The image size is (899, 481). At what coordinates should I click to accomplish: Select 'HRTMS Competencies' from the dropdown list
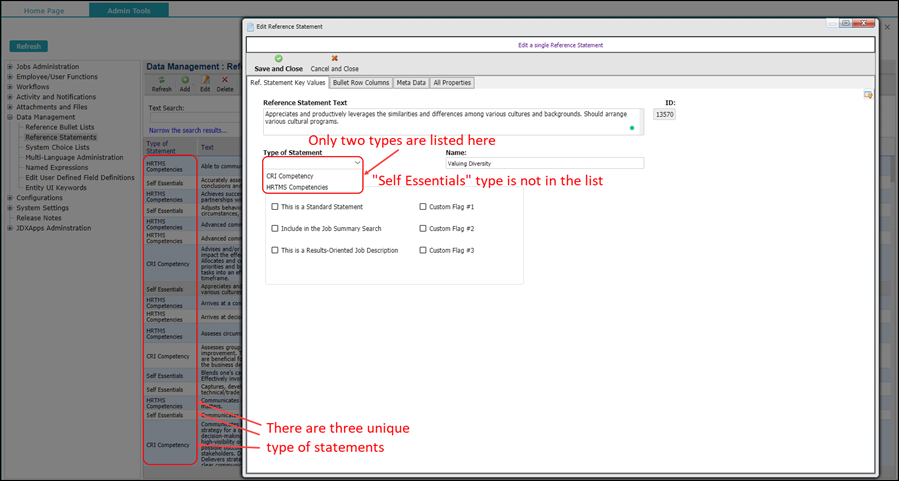[297, 187]
